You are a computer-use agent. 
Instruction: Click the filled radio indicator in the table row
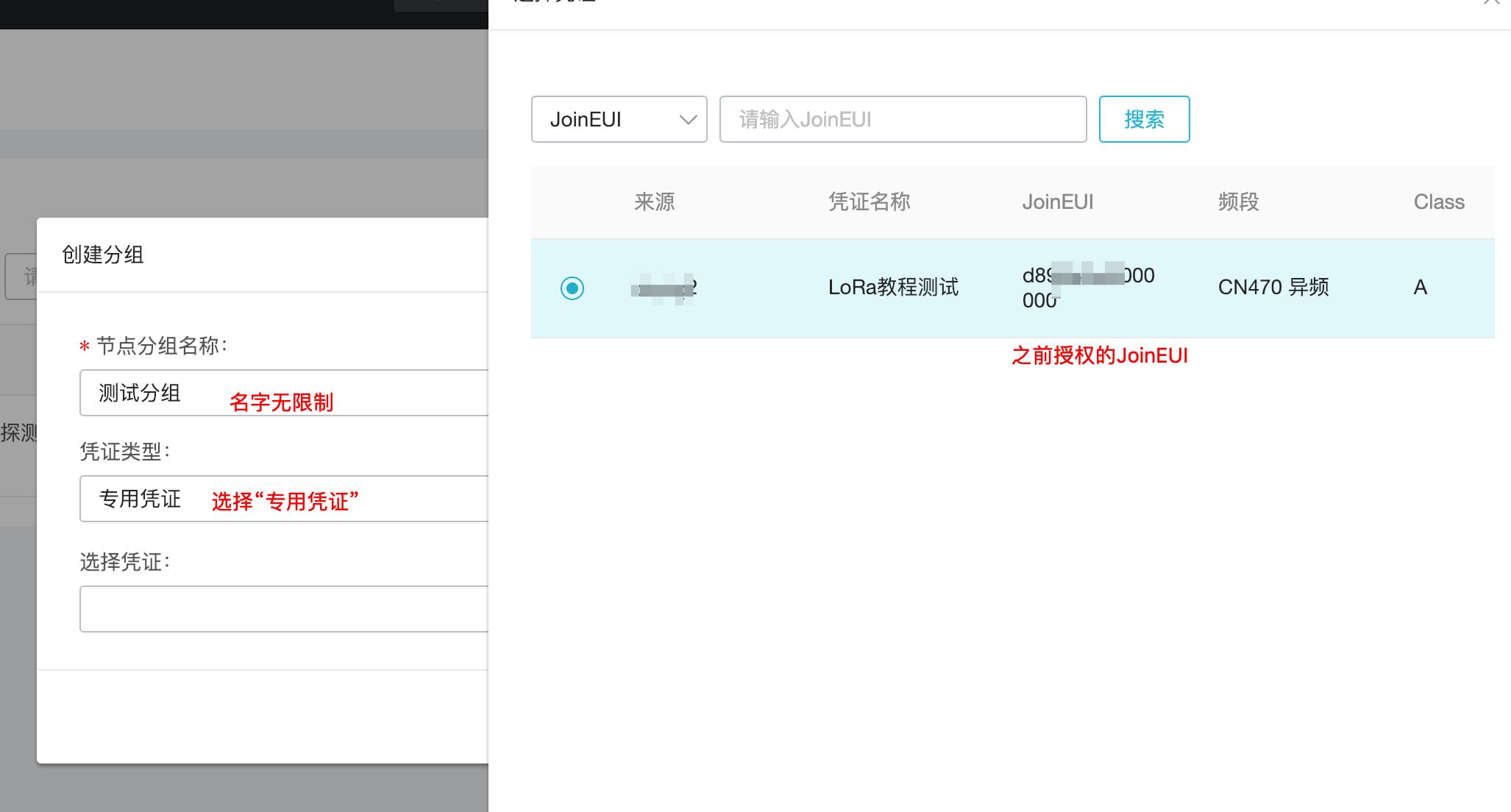tap(574, 288)
